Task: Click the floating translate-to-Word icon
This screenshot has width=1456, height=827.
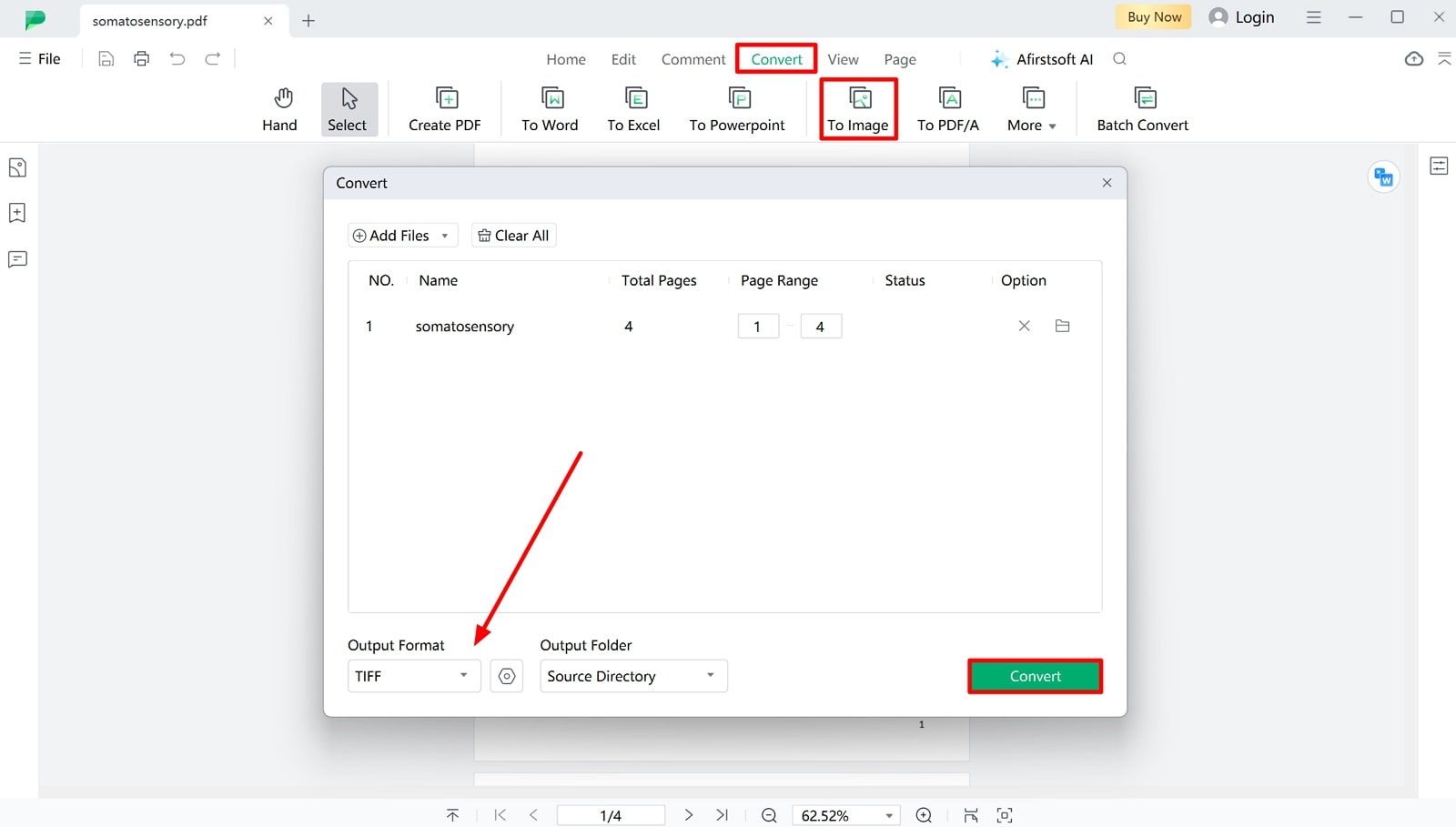Action: pyautogui.click(x=1384, y=176)
